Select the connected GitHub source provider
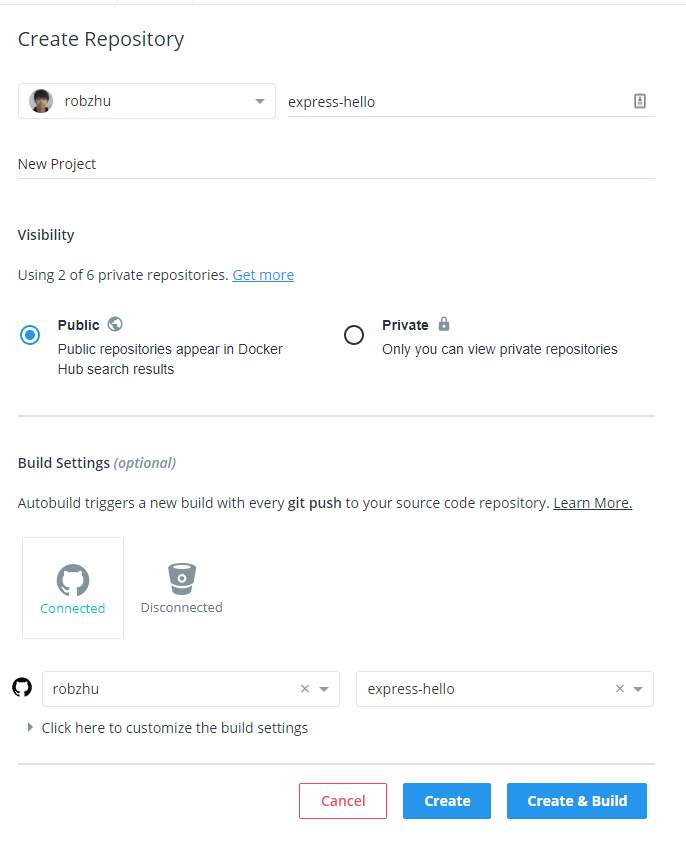 pyautogui.click(x=72, y=587)
